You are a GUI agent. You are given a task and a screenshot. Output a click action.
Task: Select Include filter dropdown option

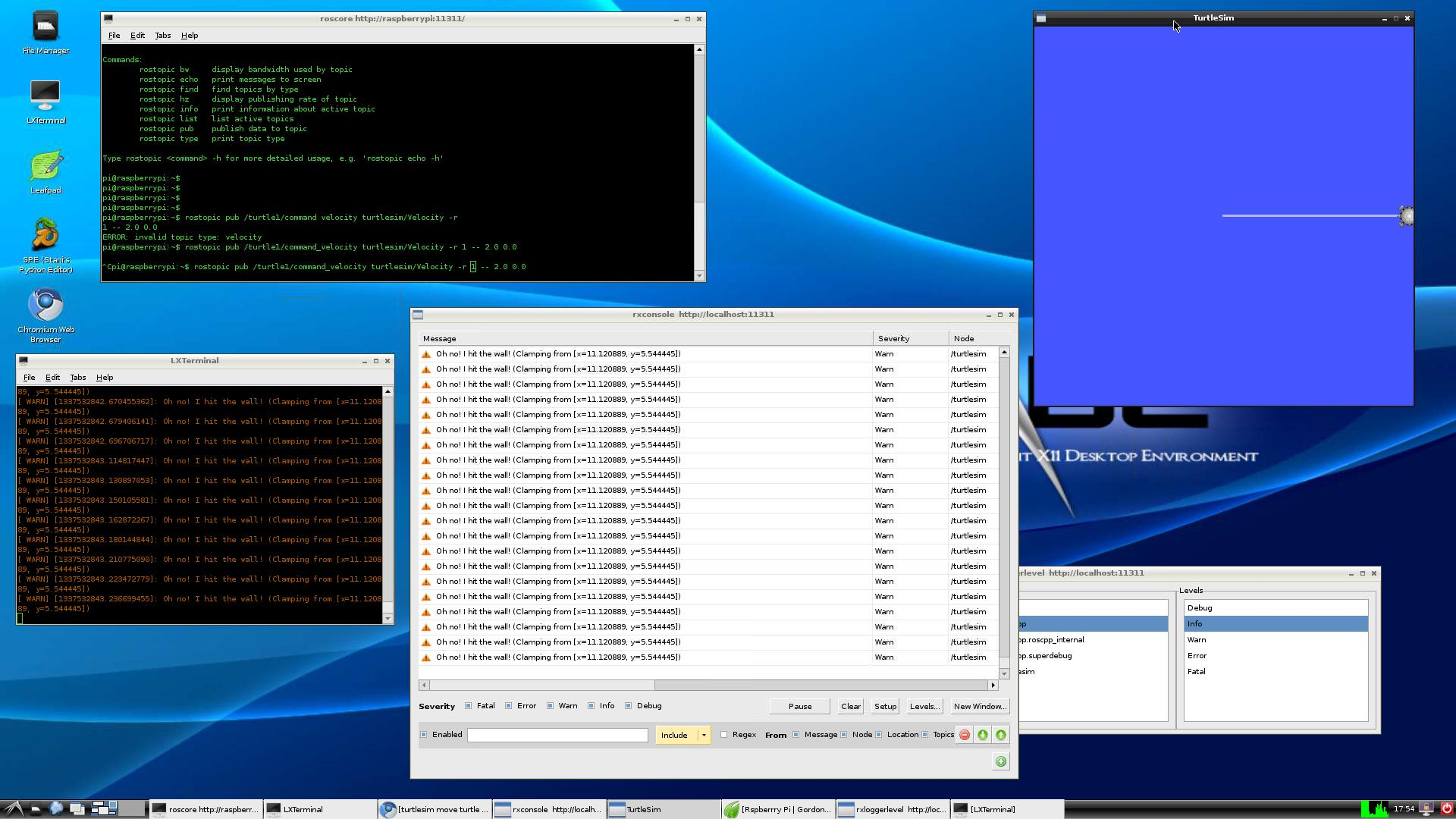point(702,734)
